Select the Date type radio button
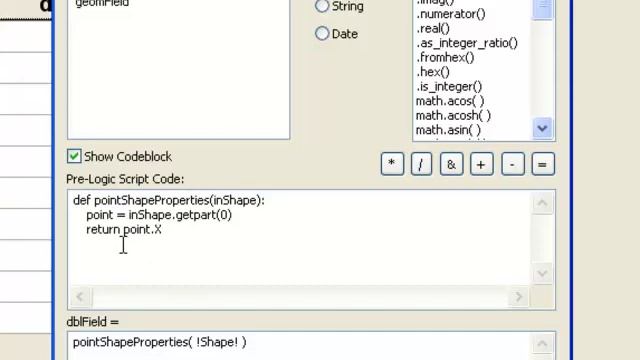640x360 pixels. point(322,33)
